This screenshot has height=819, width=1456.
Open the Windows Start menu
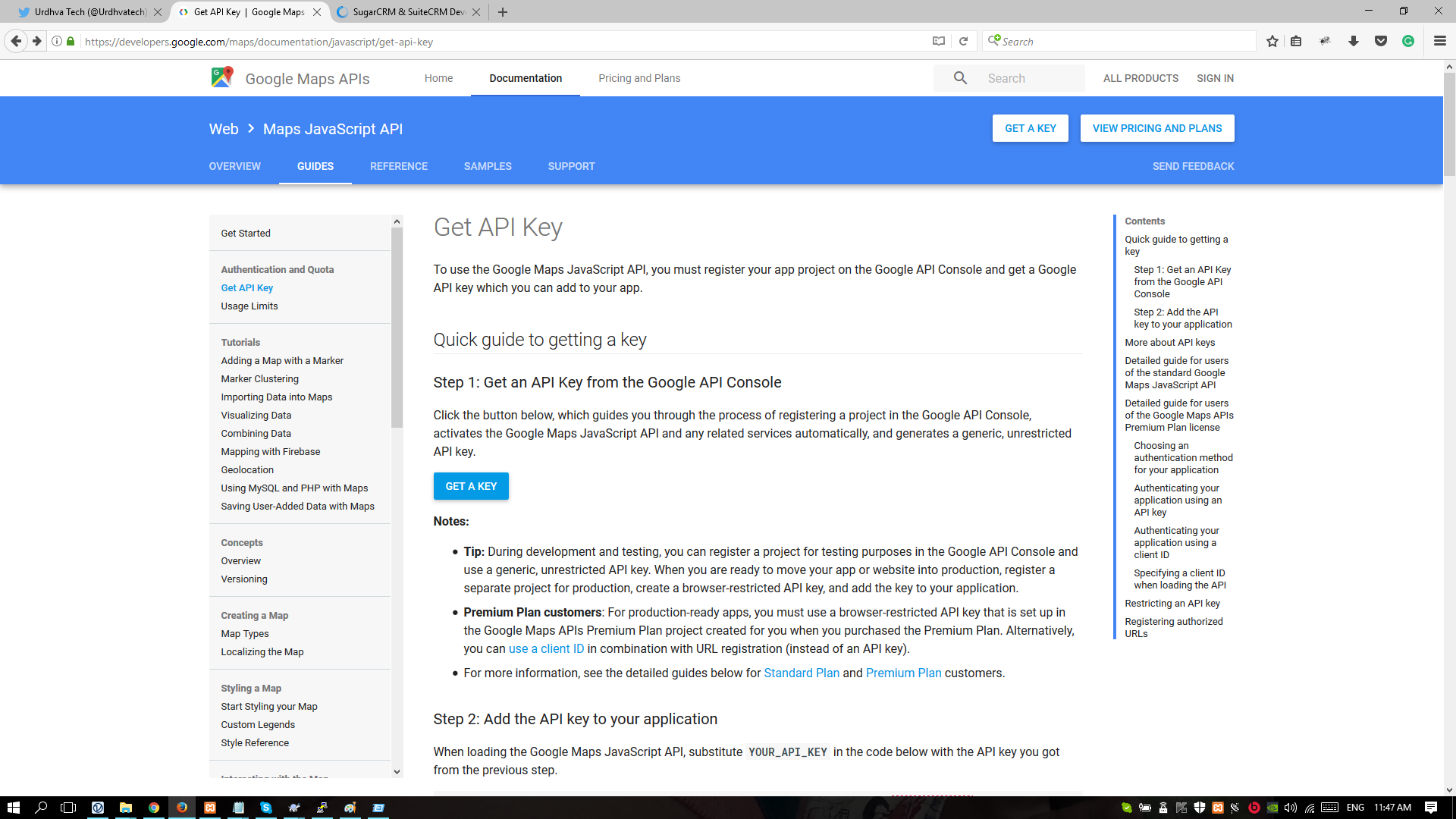point(13,808)
